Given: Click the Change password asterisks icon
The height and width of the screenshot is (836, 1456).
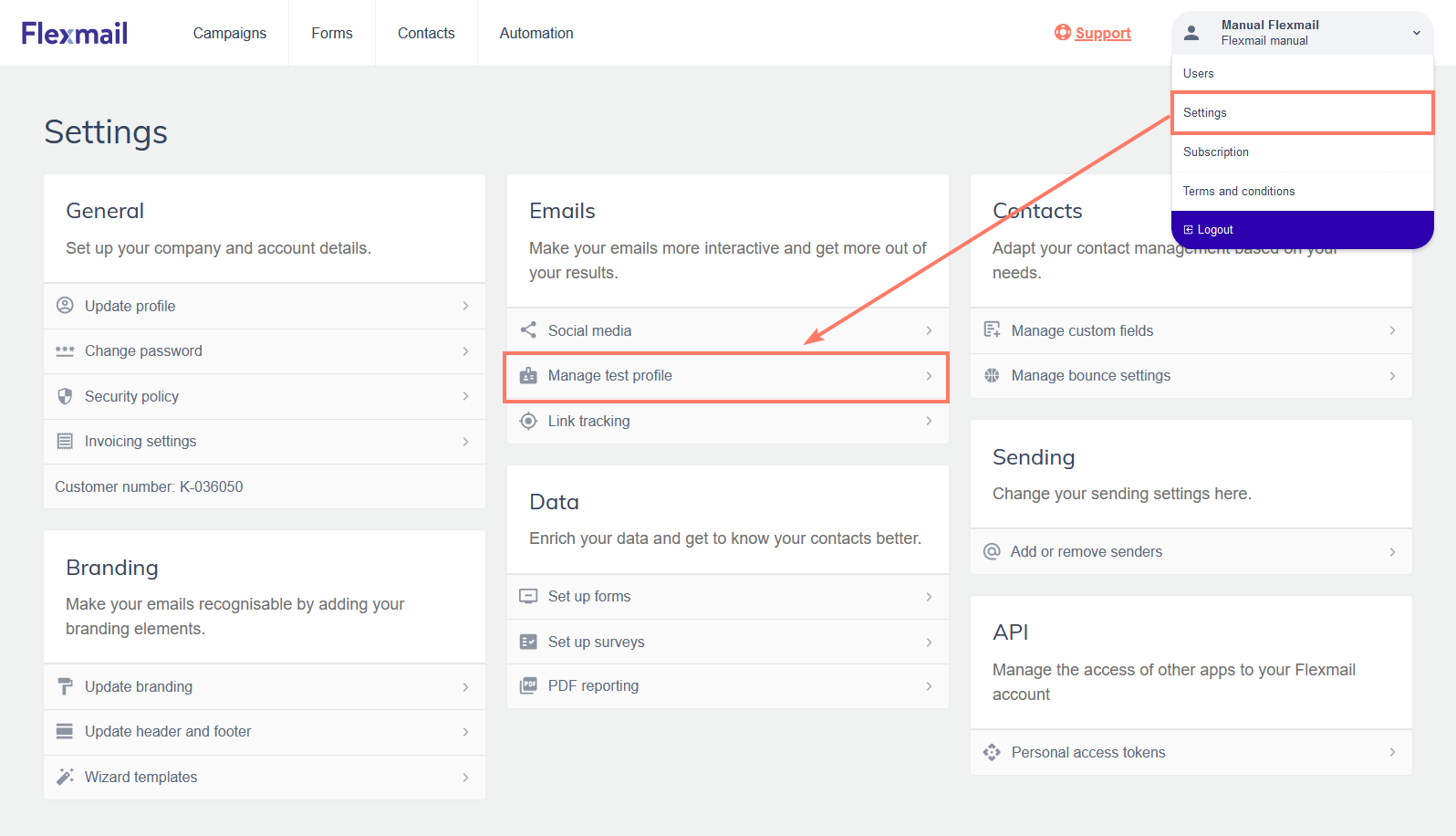Looking at the screenshot, I should click(x=65, y=350).
